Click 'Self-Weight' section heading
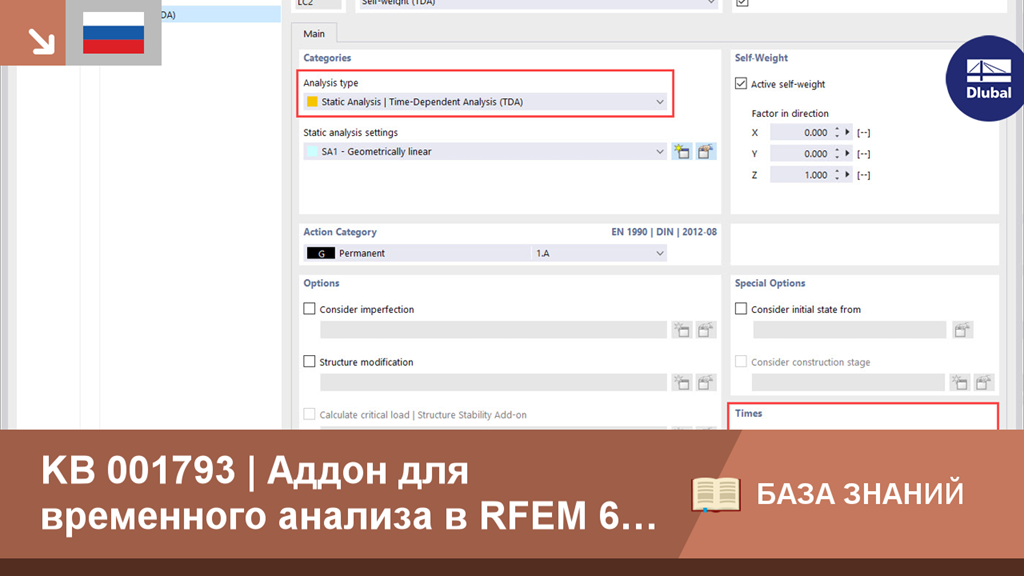The image size is (1024, 576). 761,57
